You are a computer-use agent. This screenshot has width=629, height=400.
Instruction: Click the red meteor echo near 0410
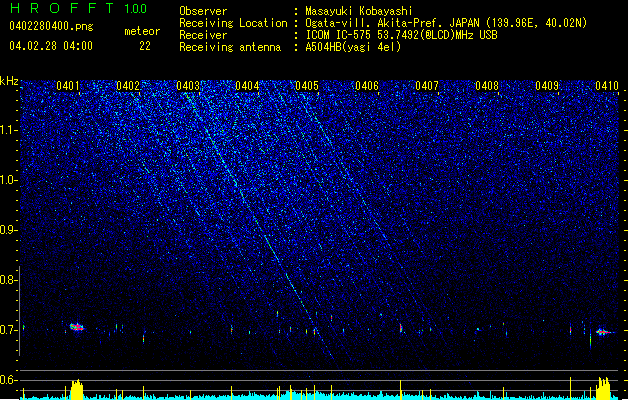tap(603, 332)
